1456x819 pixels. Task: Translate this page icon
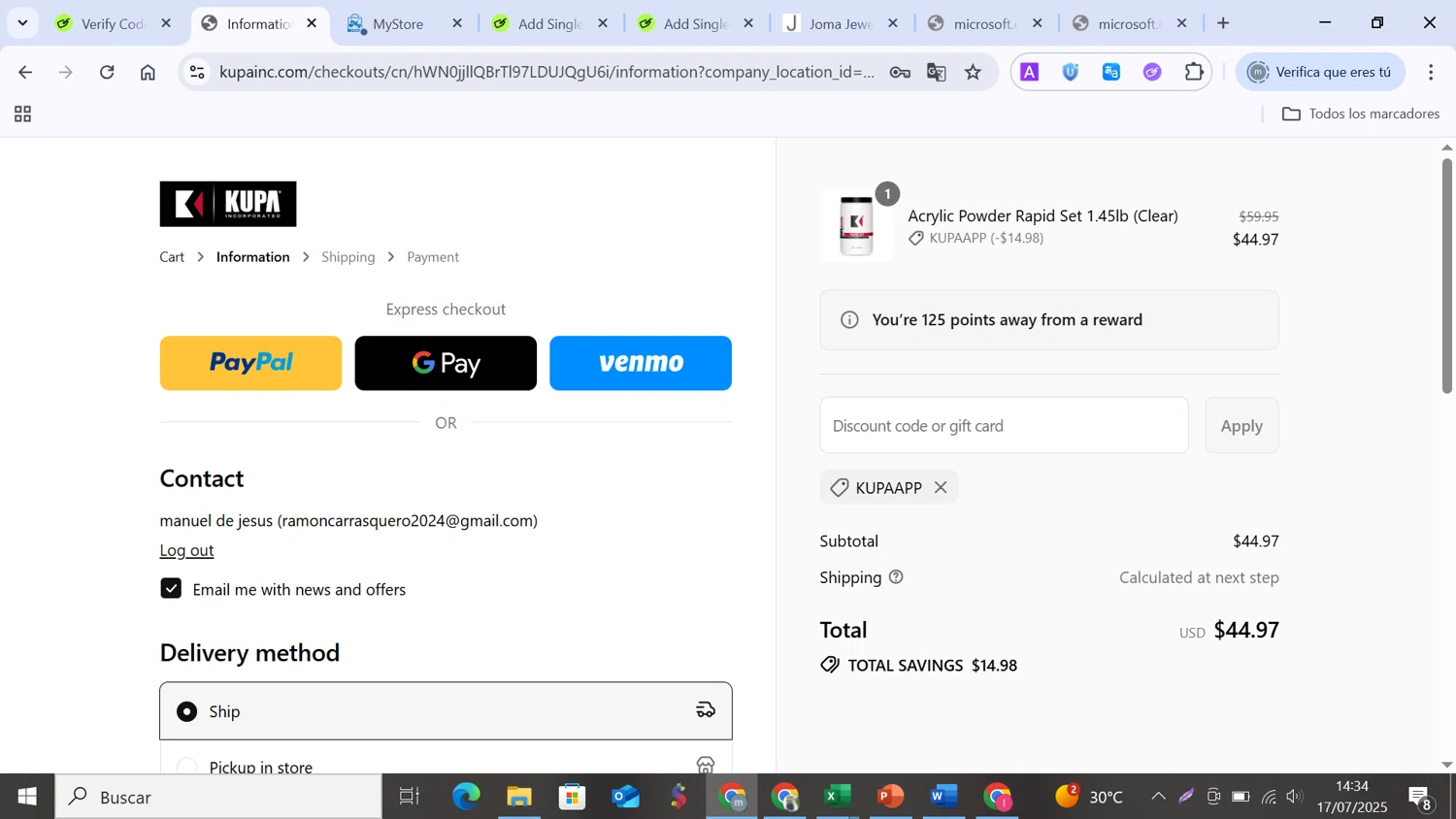(937, 72)
